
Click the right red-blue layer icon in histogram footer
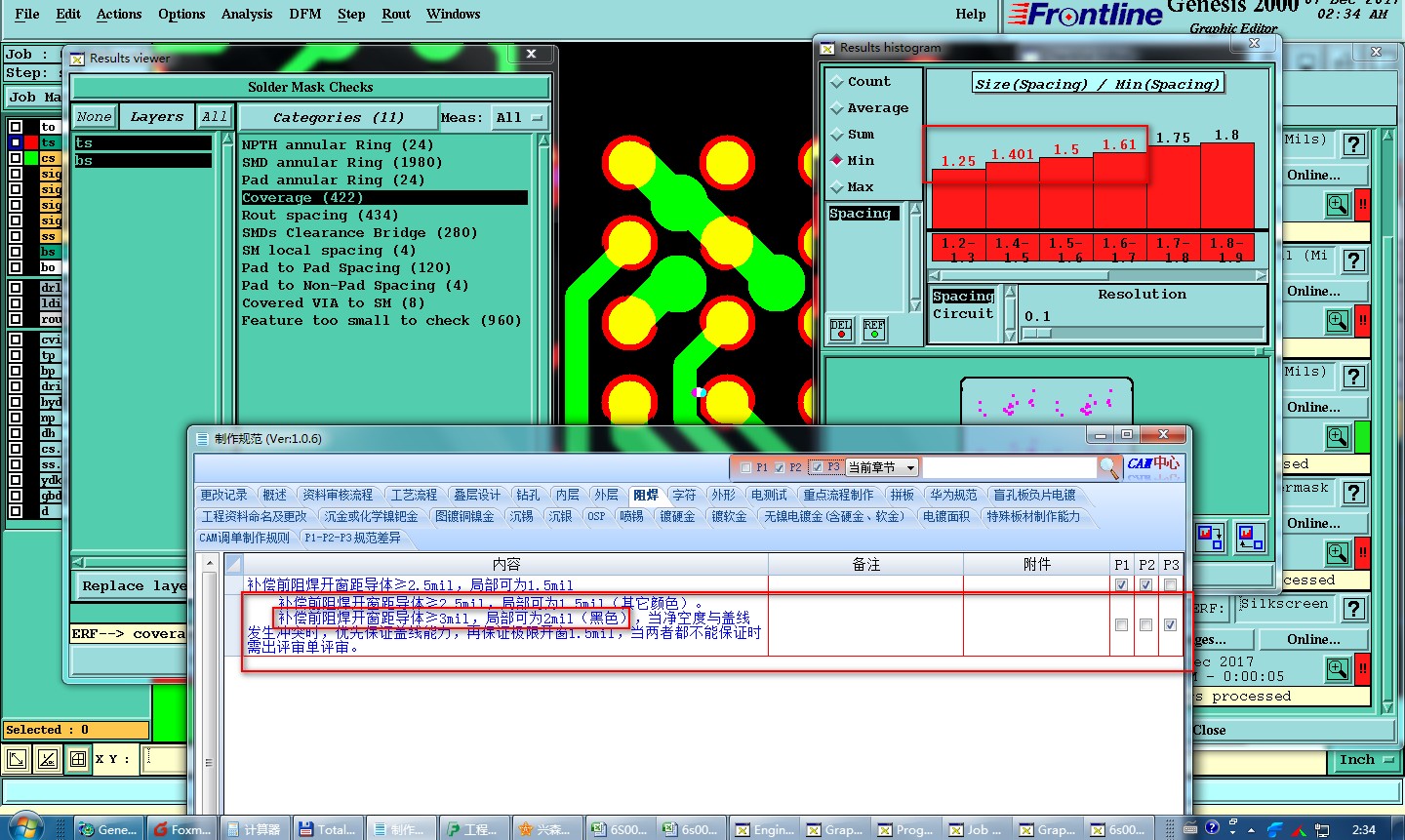(x=1250, y=538)
